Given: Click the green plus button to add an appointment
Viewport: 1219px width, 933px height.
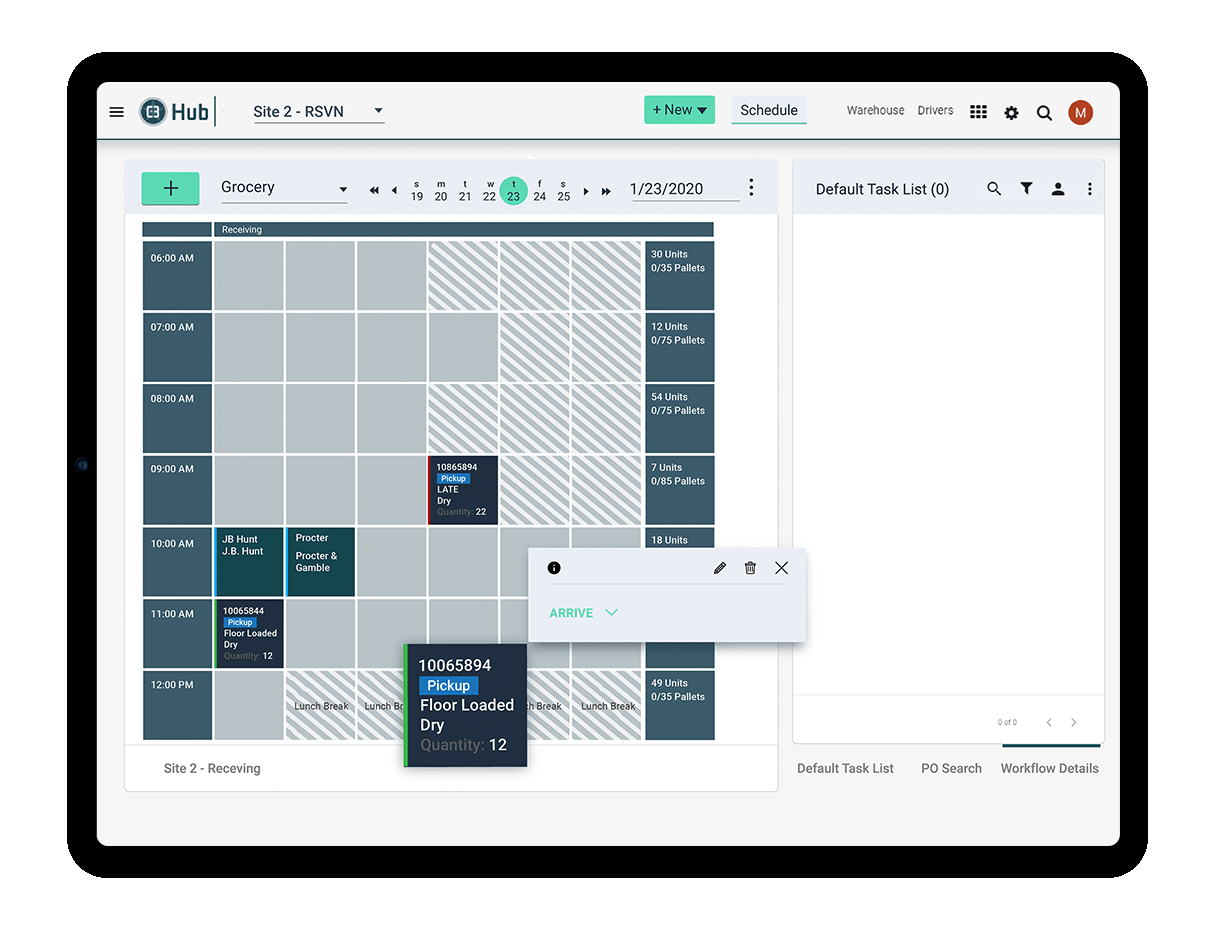Looking at the screenshot, I should pos(170,188).
